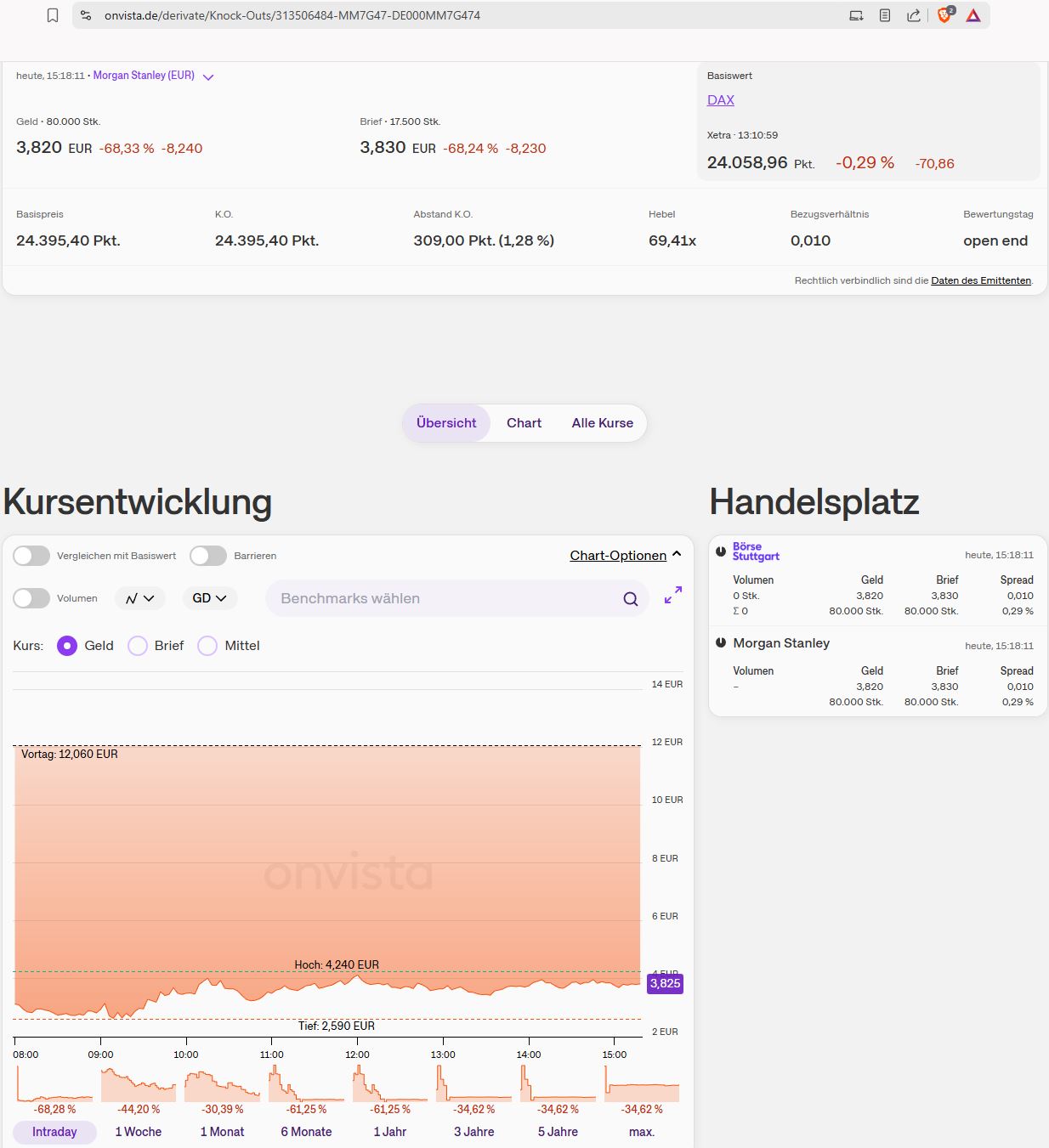Click into the Benchmarks wählen field
Viewport: 1049px width, 1148px height.
click(x=442, y=599)
